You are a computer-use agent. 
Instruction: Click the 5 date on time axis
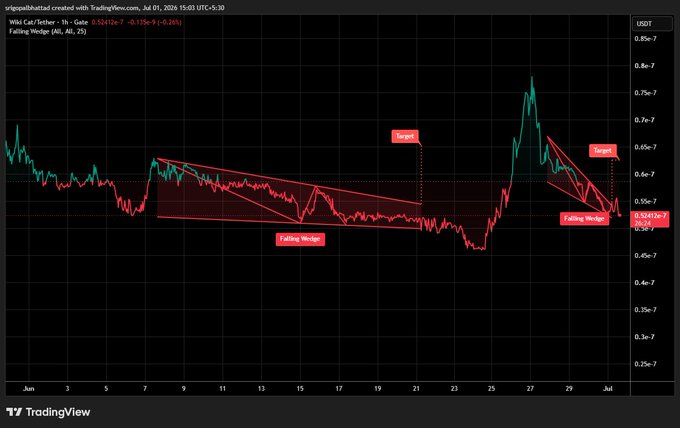106,389
